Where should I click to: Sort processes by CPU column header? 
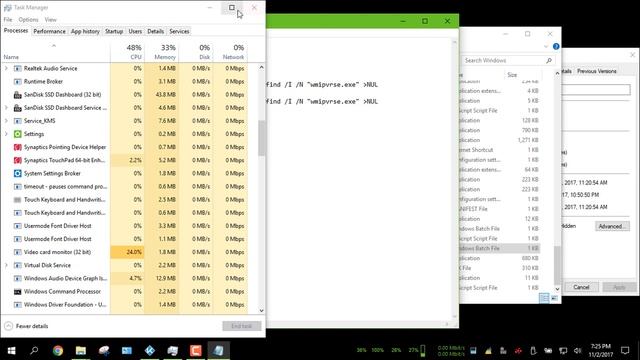coord(127,52)
